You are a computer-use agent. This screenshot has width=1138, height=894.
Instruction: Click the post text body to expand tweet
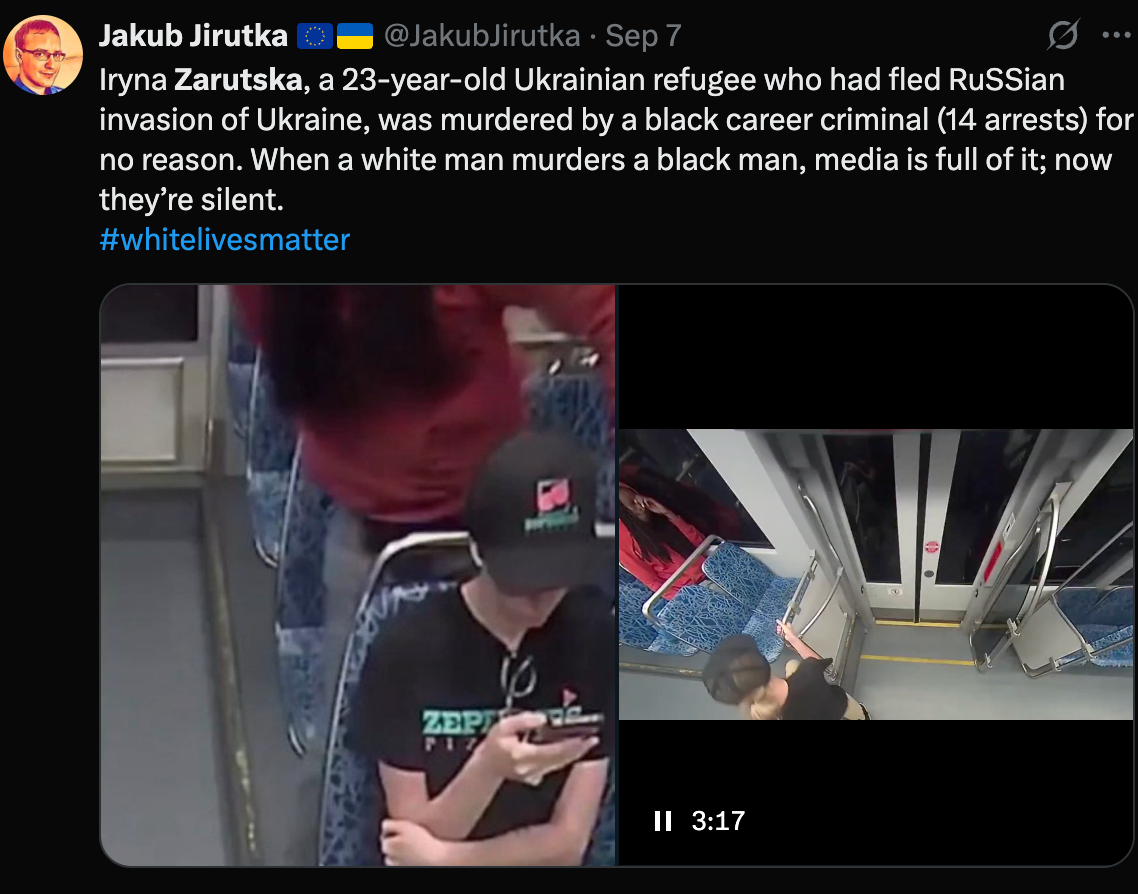pos(615,139)
